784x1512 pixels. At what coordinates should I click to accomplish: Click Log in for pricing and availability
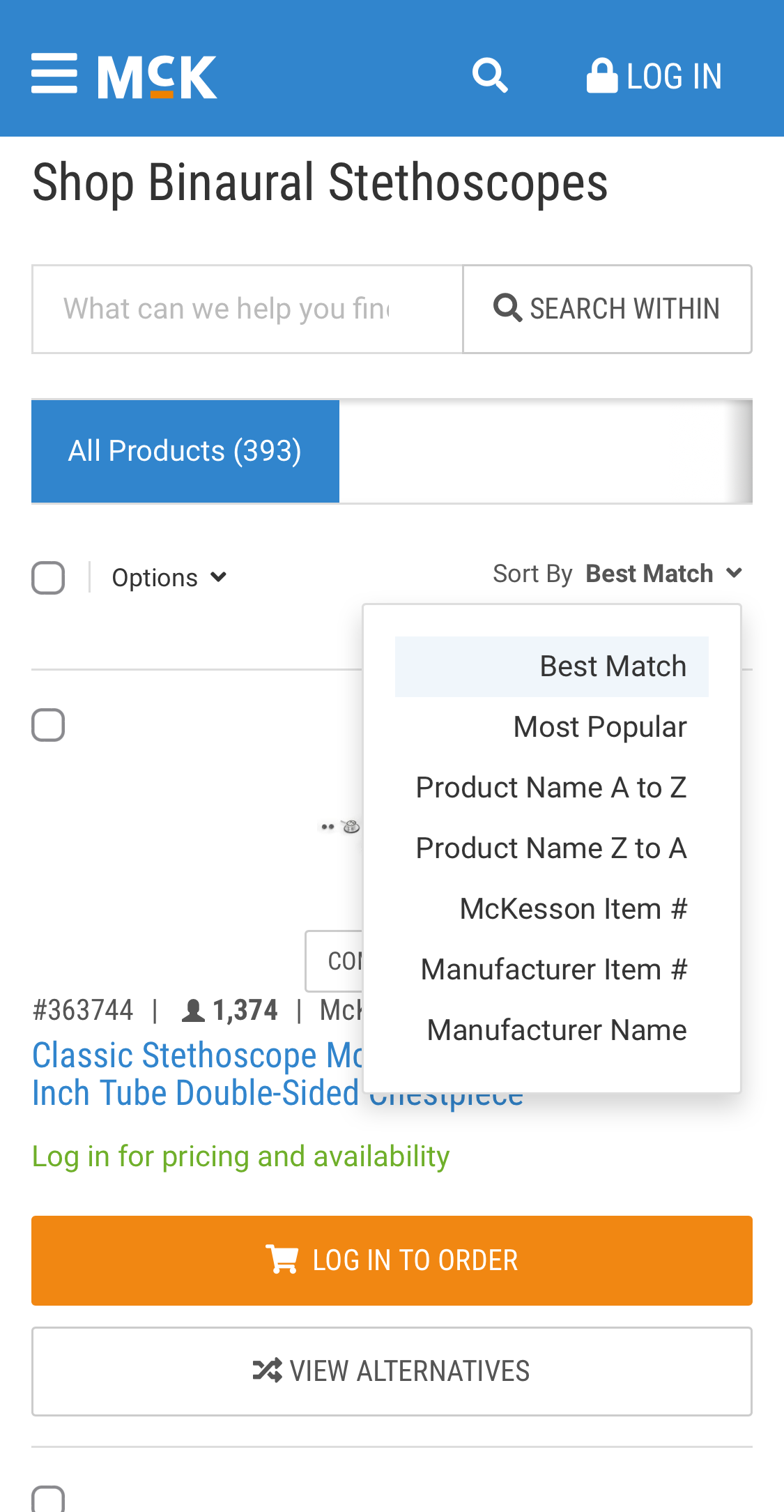tap(240, 1156)
